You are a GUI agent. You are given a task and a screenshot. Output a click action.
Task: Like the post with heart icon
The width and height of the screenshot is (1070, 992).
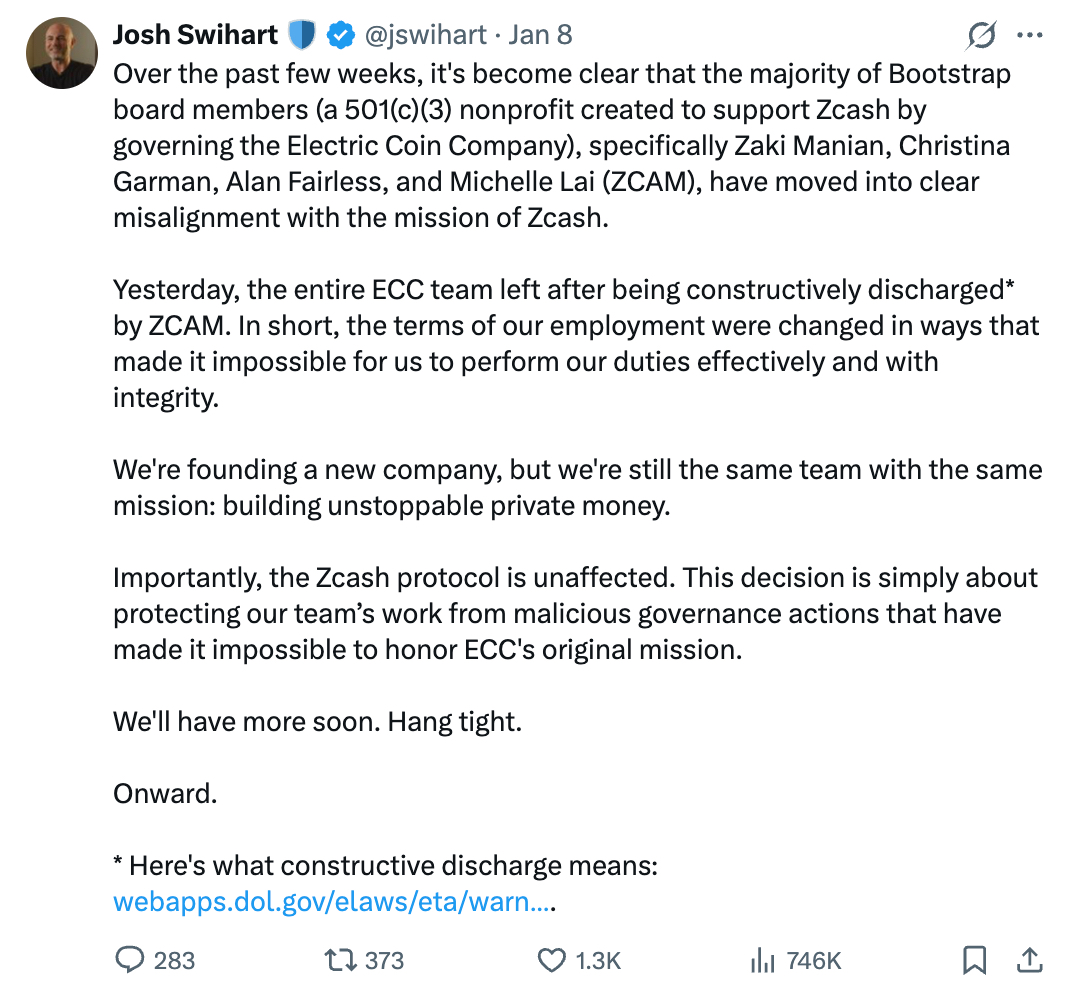551,961
